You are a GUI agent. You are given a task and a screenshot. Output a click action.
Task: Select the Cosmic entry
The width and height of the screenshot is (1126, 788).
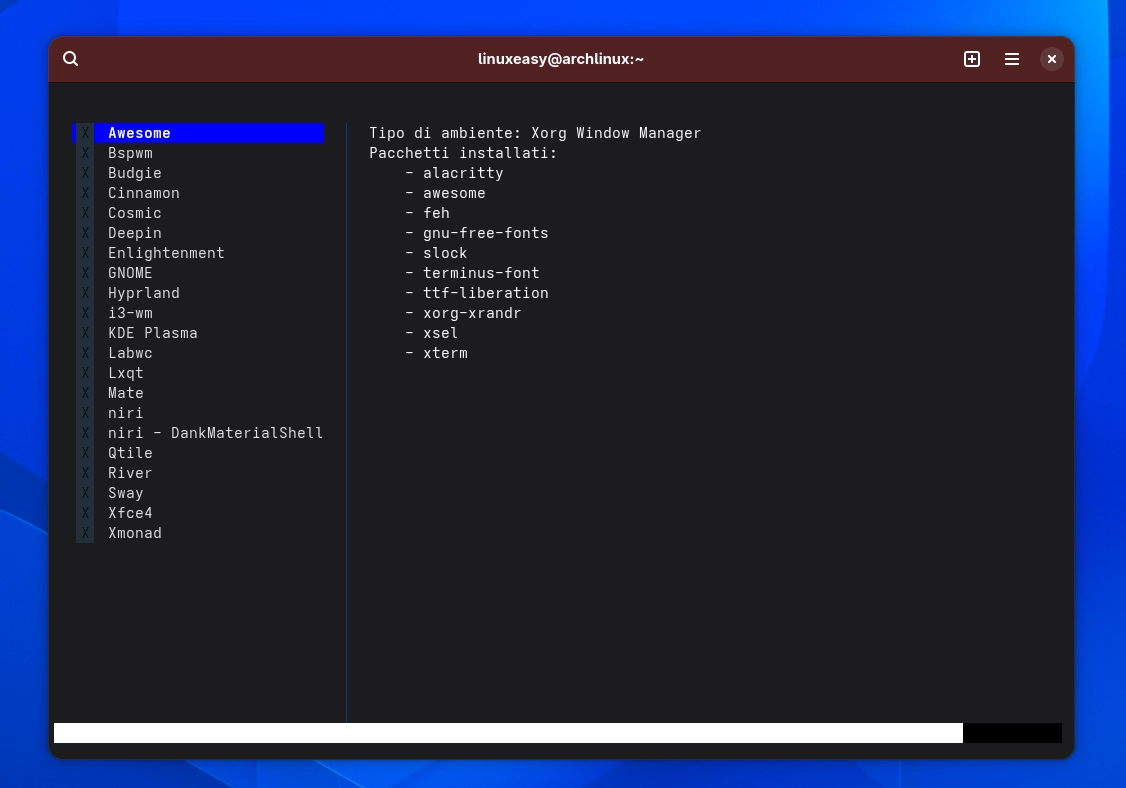click(x=134, y=213)
